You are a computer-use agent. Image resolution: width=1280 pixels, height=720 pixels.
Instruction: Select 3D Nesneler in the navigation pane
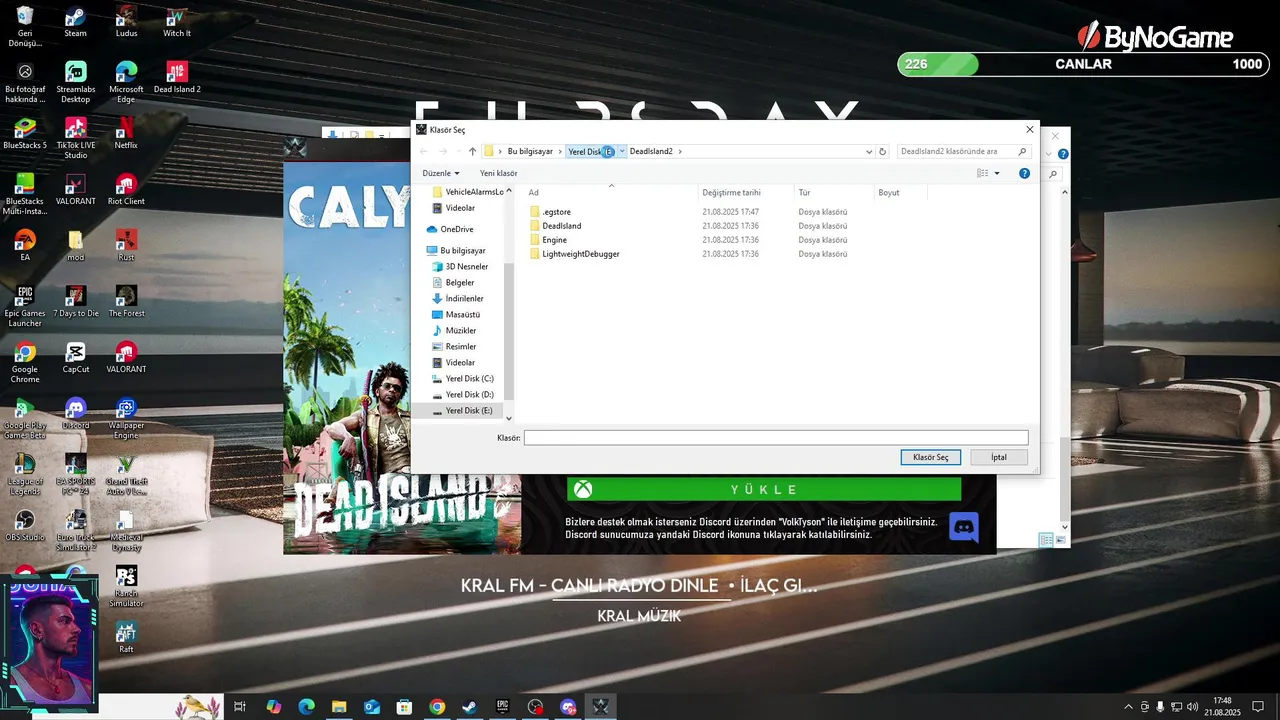coord(466,267)
